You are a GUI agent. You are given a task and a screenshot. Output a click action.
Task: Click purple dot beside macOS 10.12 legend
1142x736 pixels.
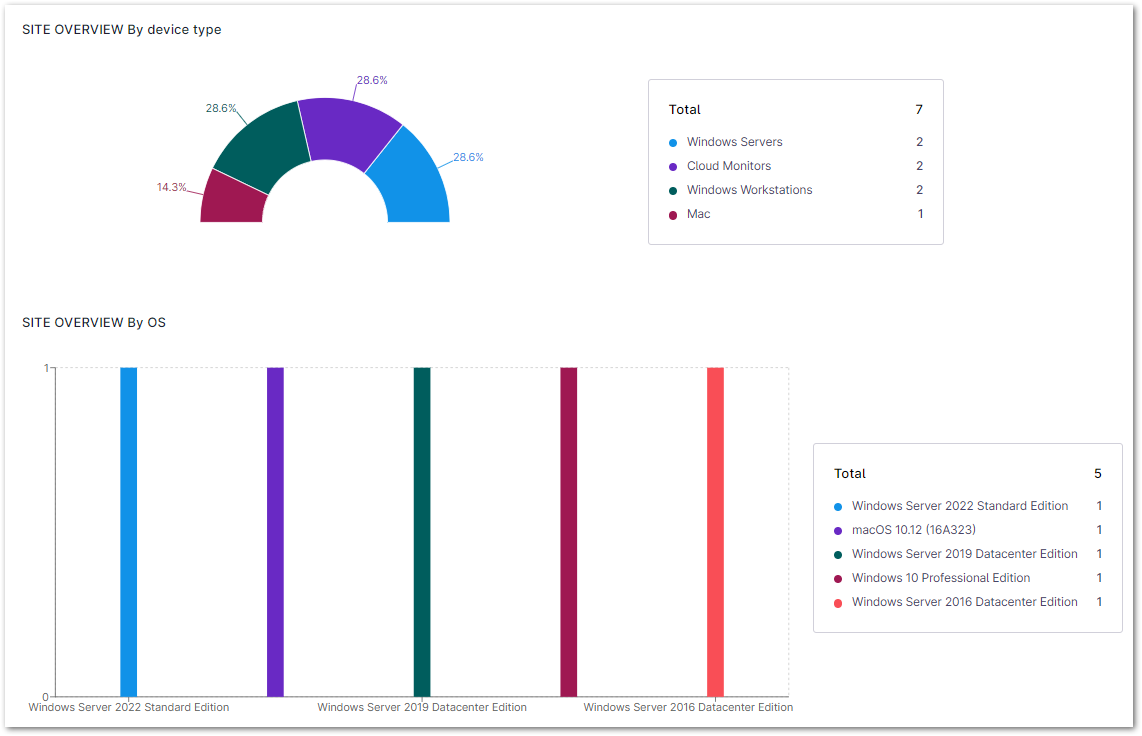(838, 531)
